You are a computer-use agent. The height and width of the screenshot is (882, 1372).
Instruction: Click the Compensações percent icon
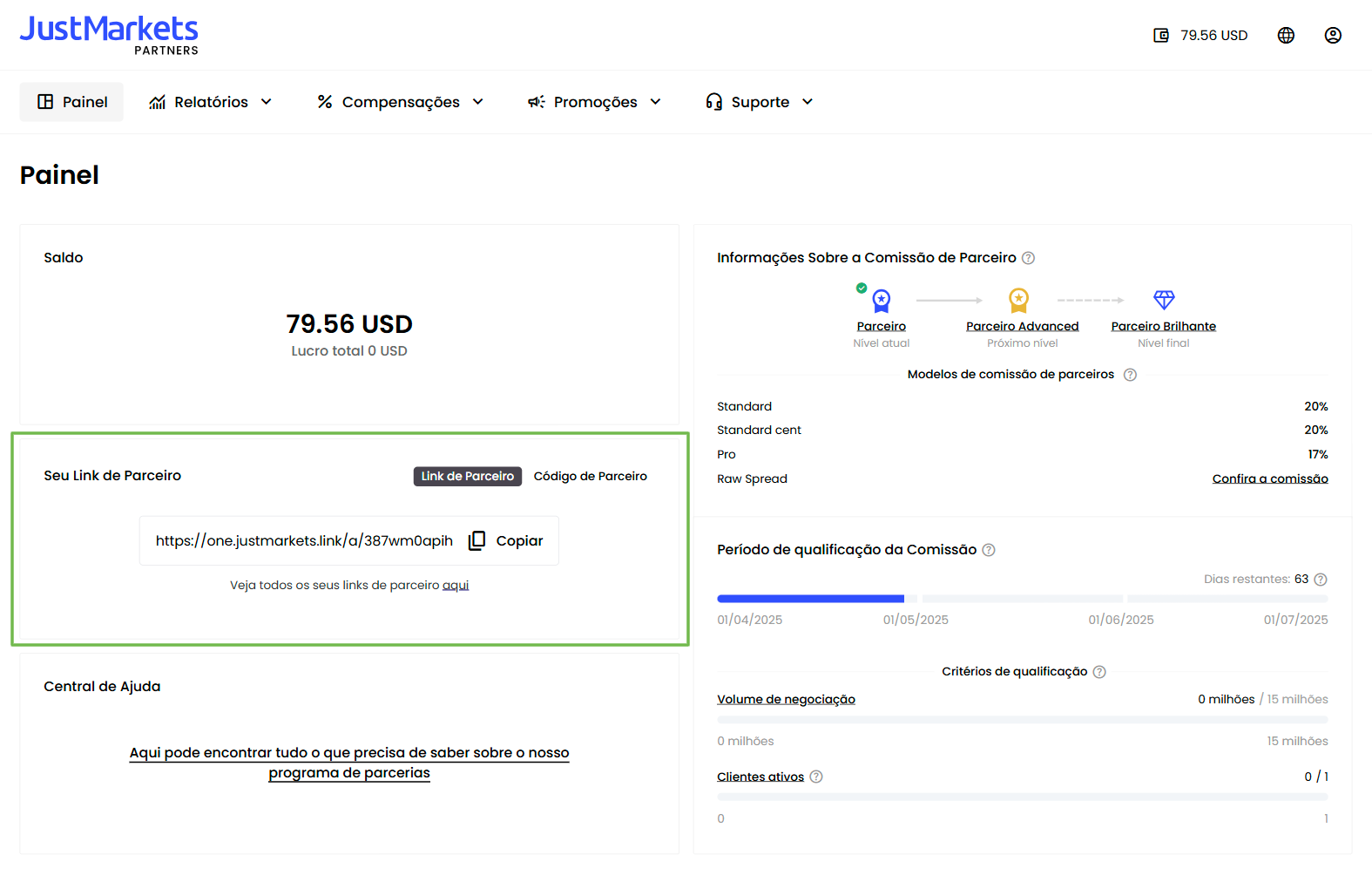point(325,102)
